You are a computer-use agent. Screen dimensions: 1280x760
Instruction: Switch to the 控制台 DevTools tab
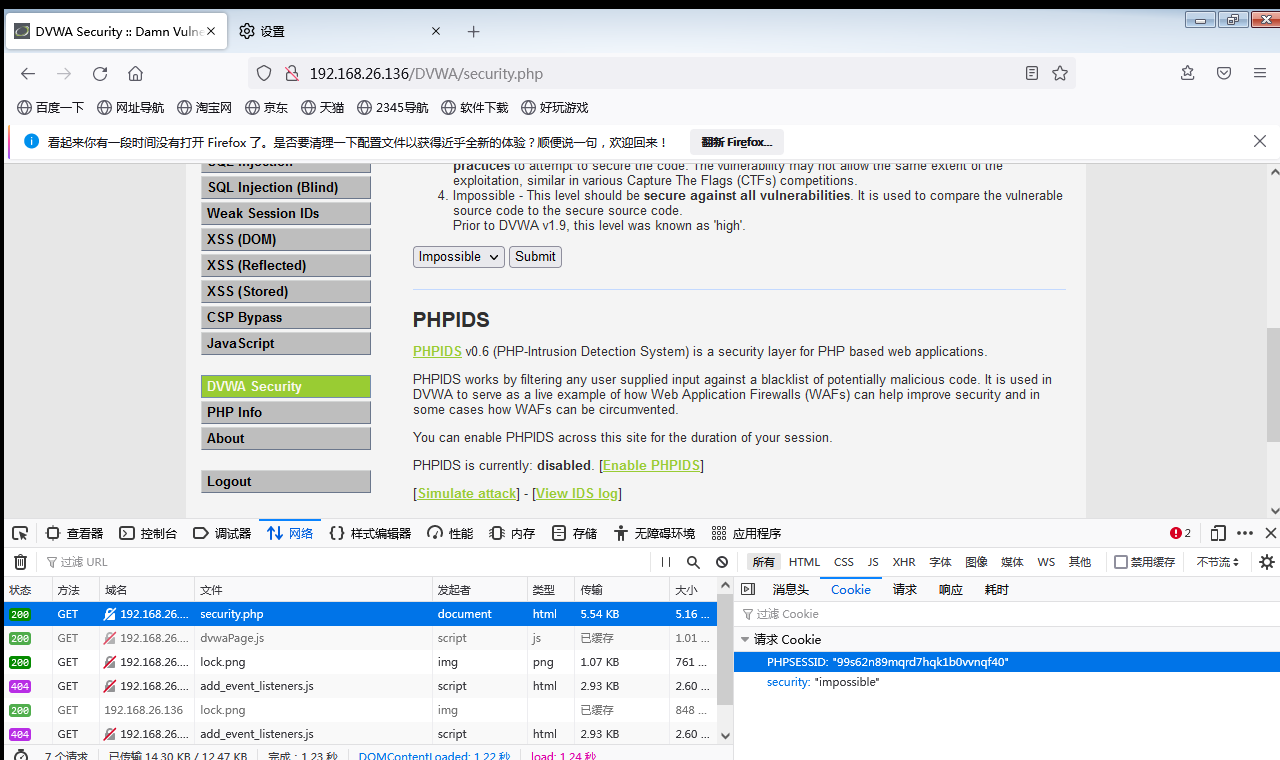(149, 533)
